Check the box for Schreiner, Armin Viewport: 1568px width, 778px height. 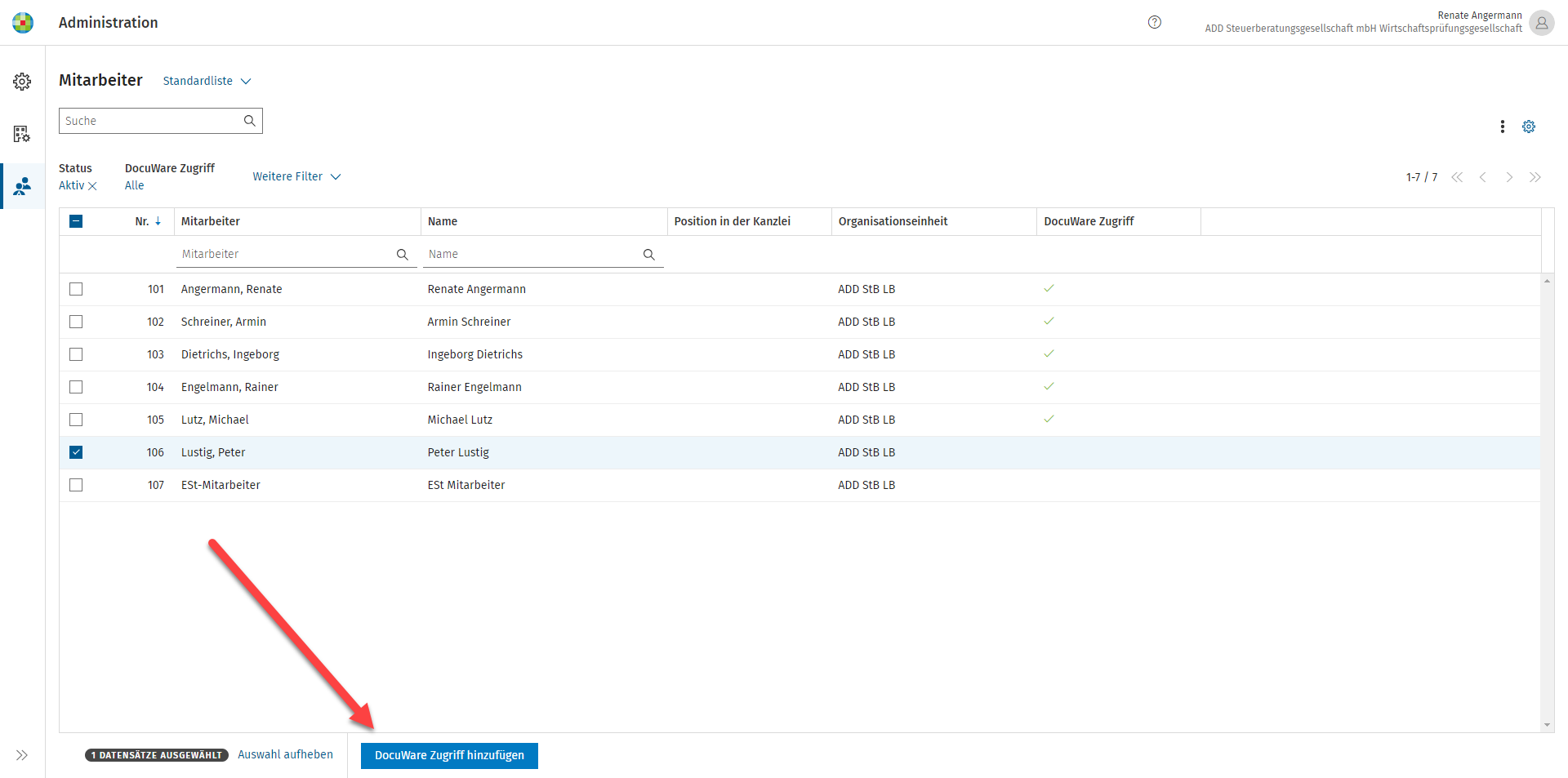(76, 322)
